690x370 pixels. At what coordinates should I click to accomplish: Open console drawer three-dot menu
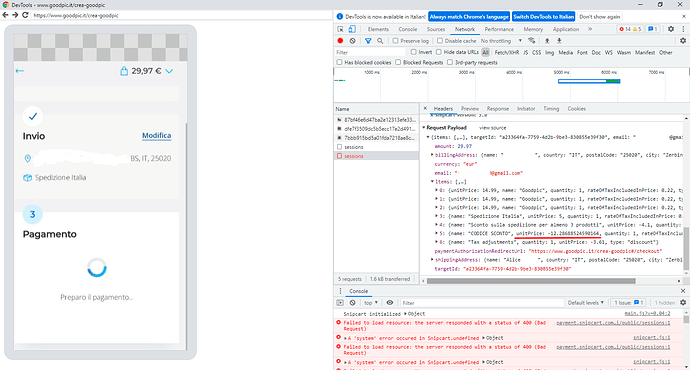coord(340,291)
